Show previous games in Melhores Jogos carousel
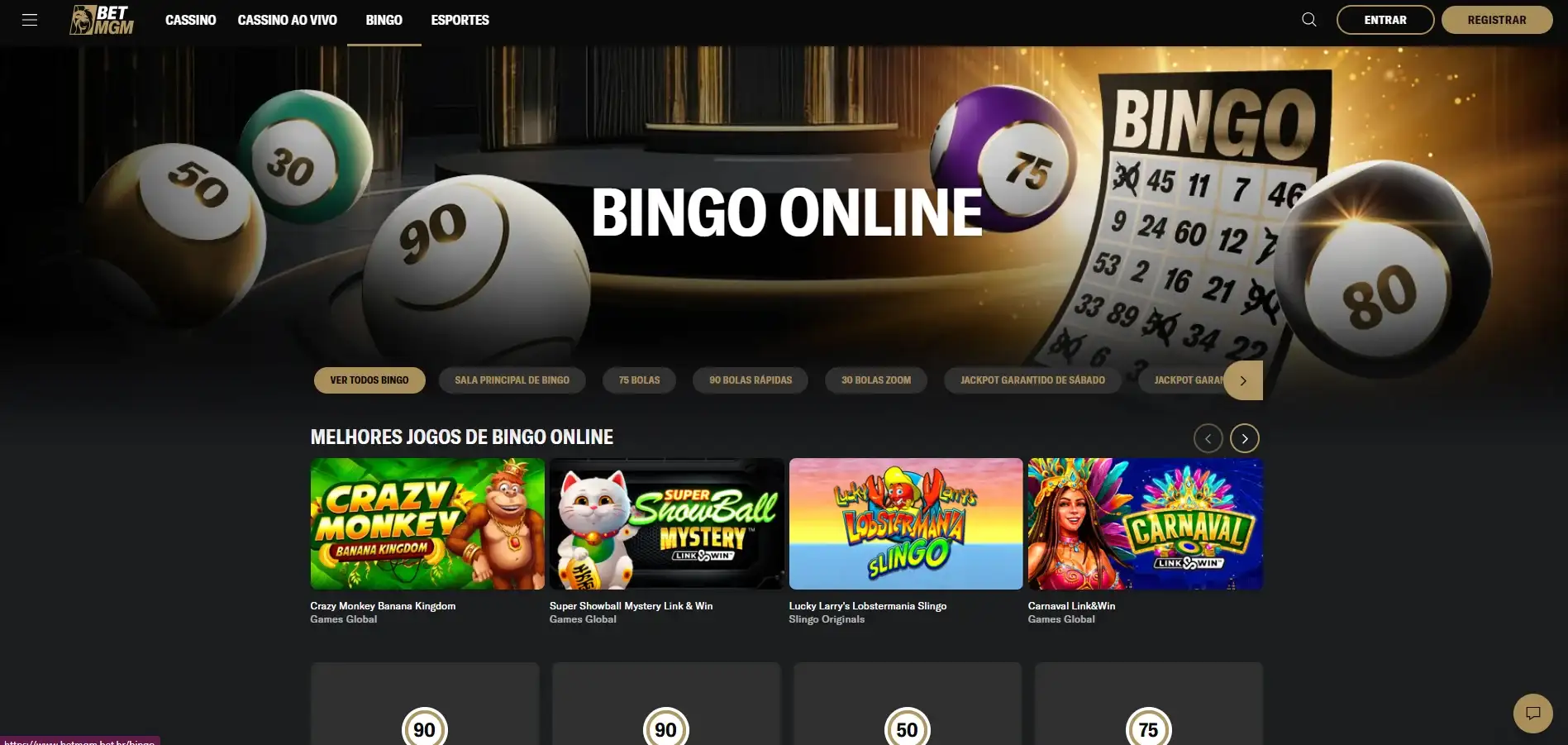 click(x=1208, y=438)
